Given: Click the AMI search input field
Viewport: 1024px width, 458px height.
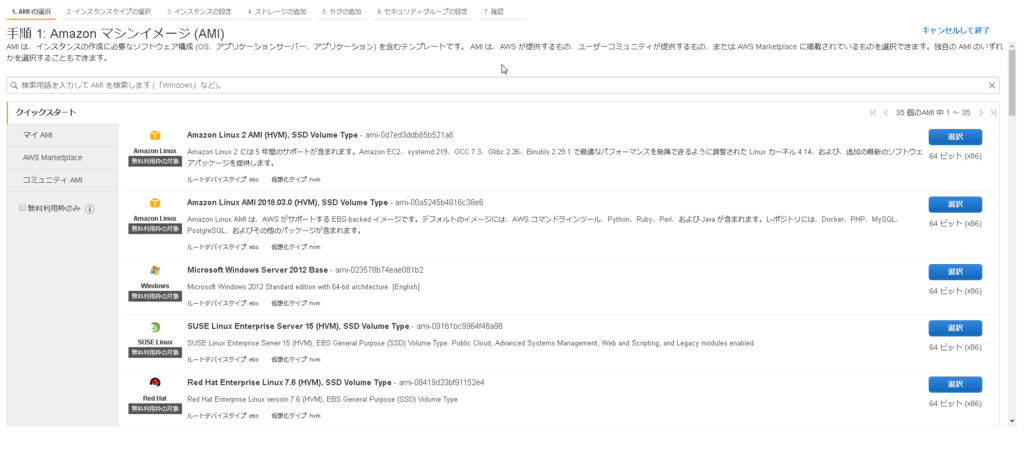Looking at the screenshot, I should (x=503, y=86).
